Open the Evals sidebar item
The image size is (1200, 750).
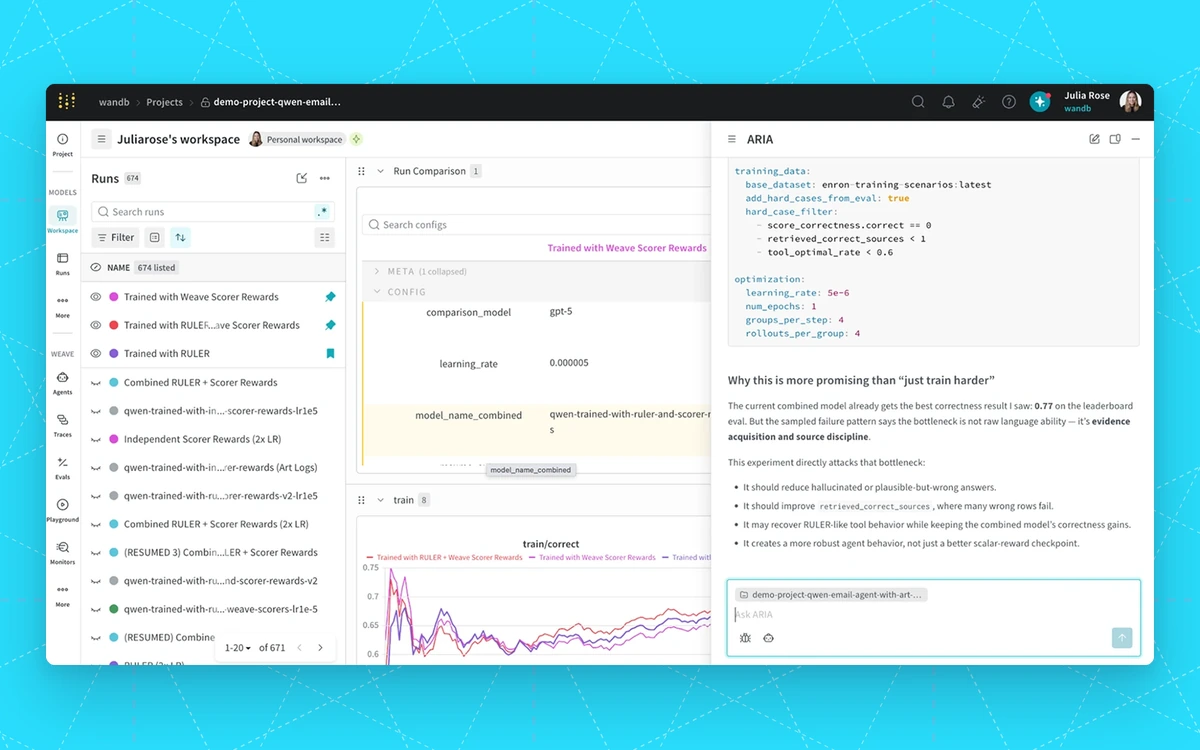(x=62, y=468)
